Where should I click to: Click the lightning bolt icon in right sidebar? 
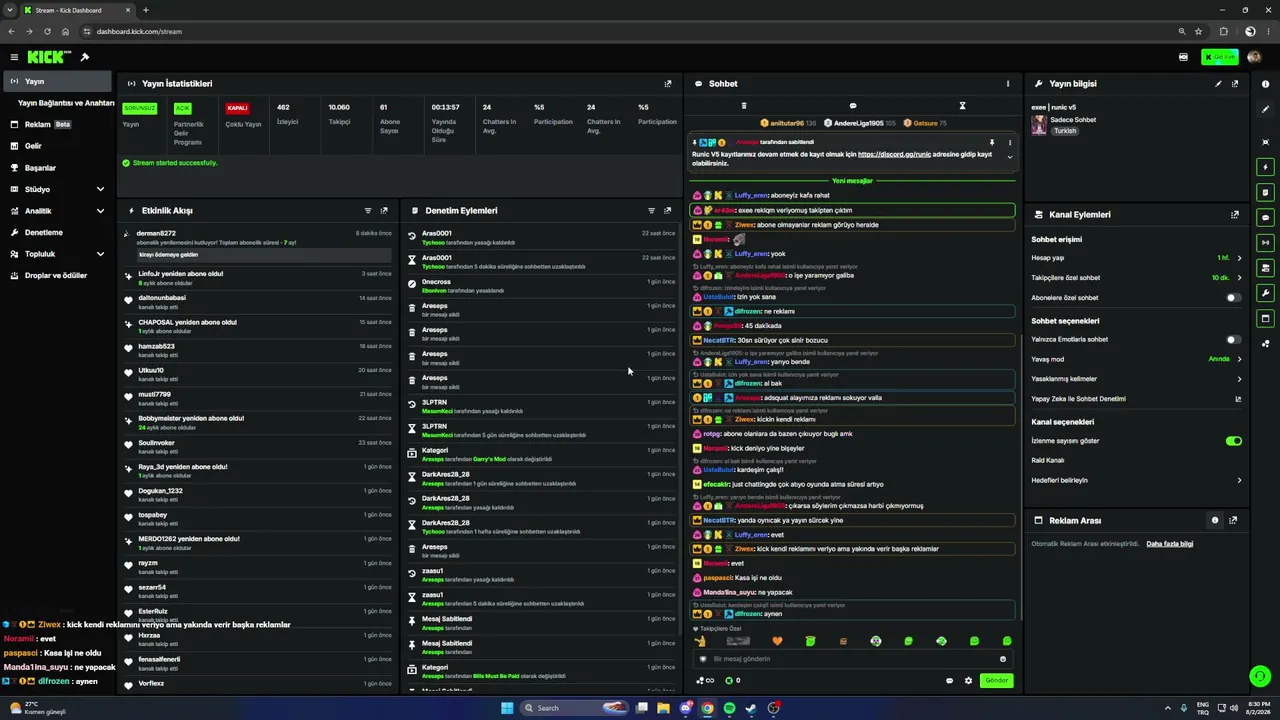point(1266,167)
